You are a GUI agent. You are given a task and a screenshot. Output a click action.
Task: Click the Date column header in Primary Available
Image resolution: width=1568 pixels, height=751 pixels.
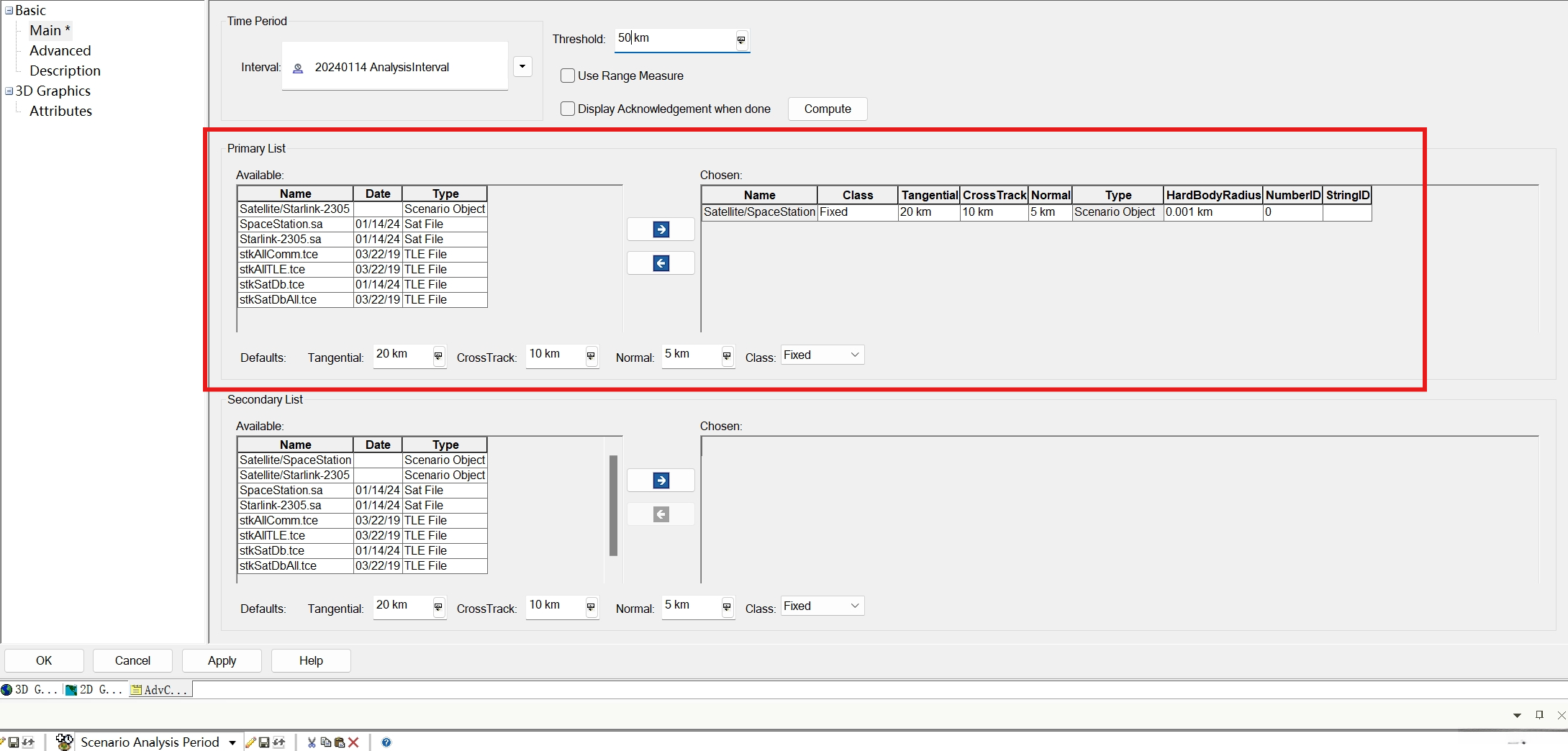coord(378,194)
